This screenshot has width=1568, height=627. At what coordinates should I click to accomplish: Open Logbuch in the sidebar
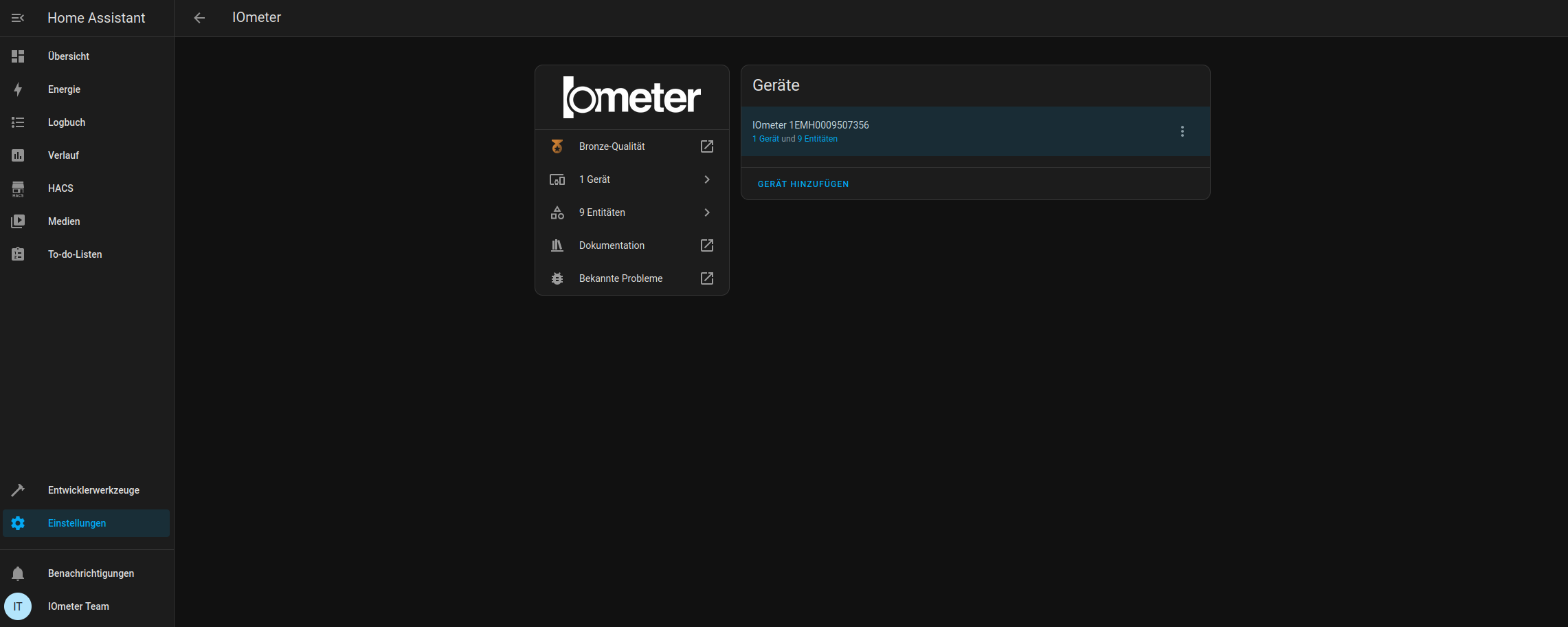[87, 122]
